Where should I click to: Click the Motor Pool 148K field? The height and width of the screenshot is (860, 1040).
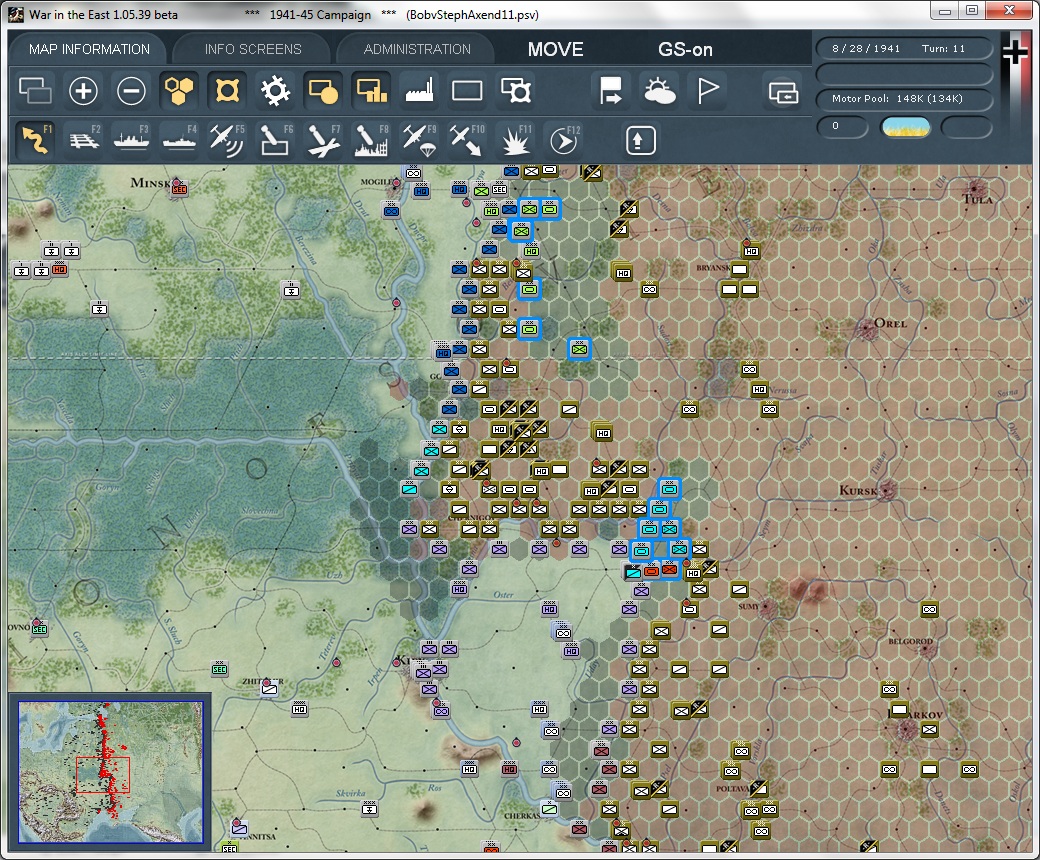coord(903,98)
